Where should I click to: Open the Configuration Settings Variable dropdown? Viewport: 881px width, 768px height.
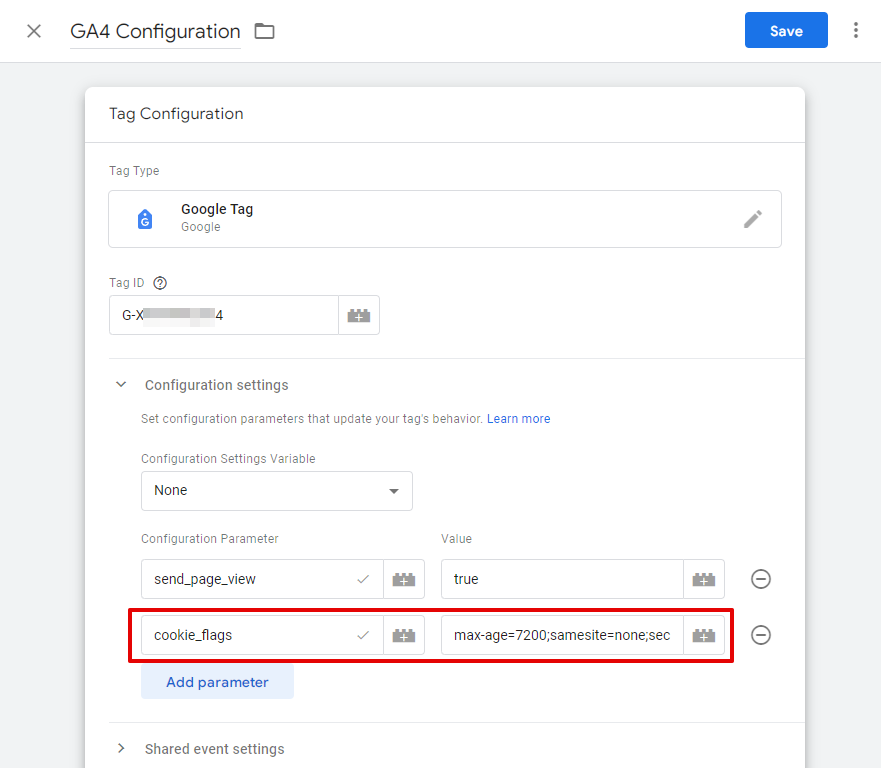(x=277, y=491)
